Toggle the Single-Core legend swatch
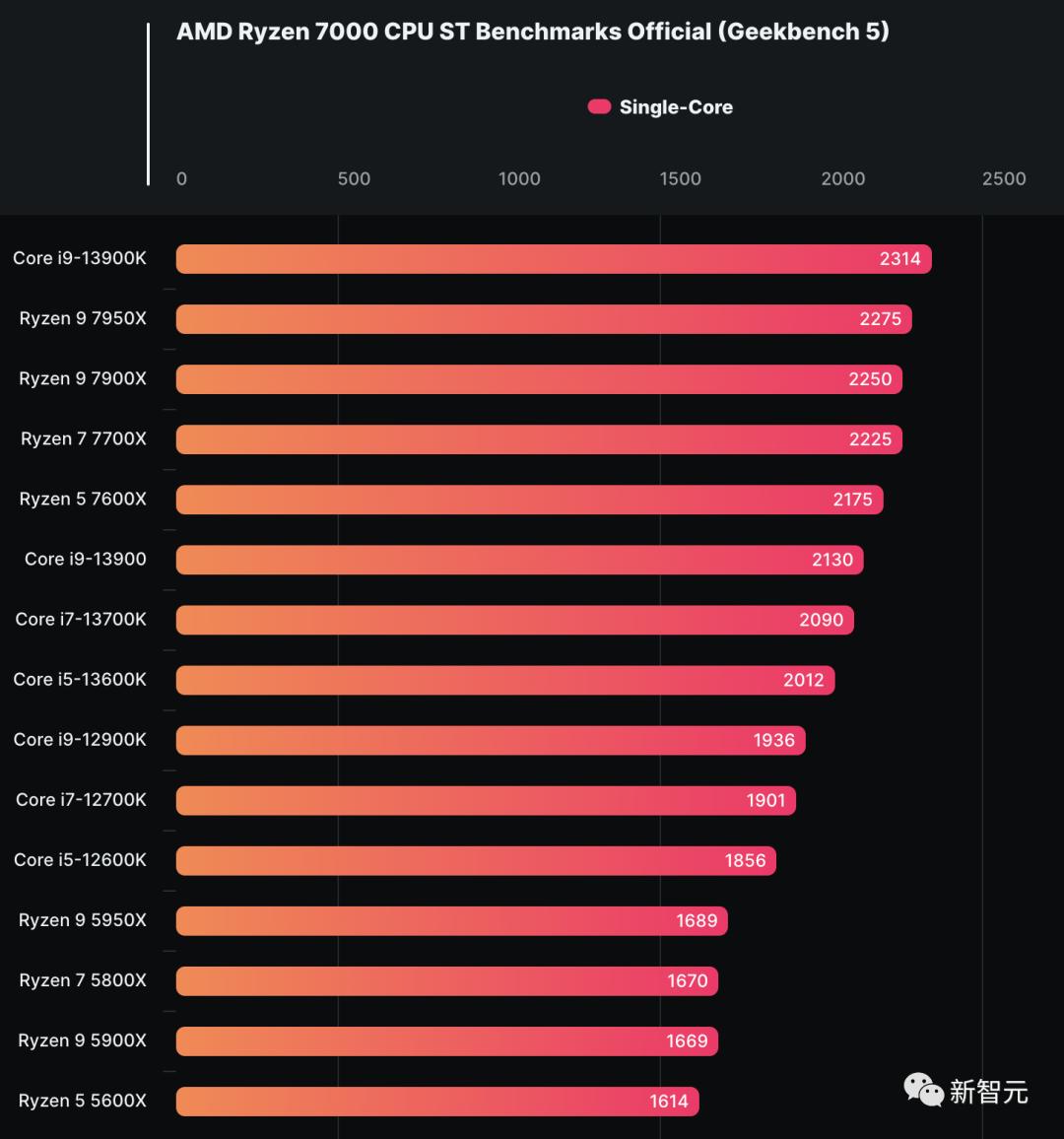Viewport: 1064px width, 1139px height. pos(599,106)
